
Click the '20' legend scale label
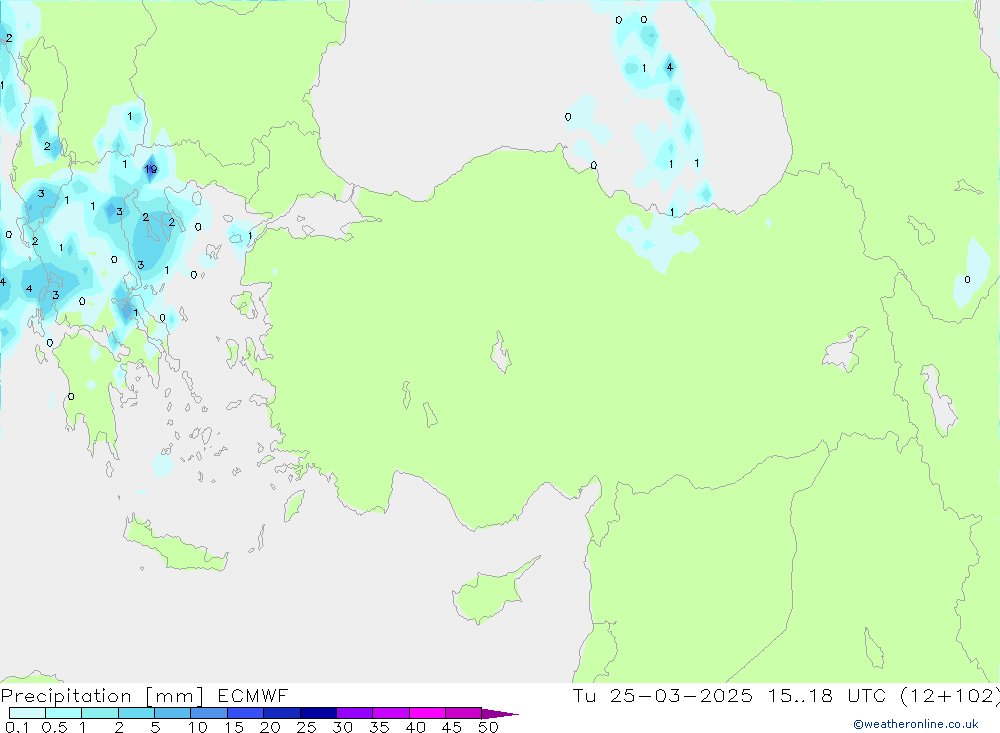(x=270, y=727)
